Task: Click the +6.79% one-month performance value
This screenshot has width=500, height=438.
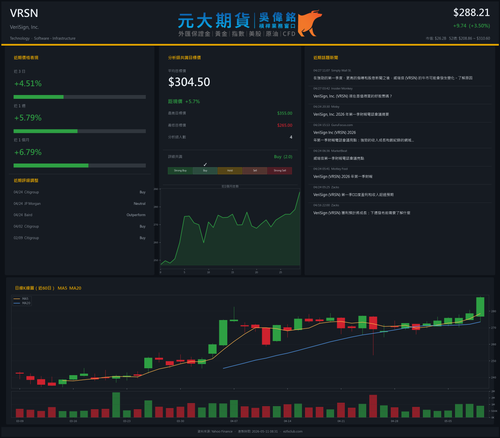Action: [x=28, y=152]
